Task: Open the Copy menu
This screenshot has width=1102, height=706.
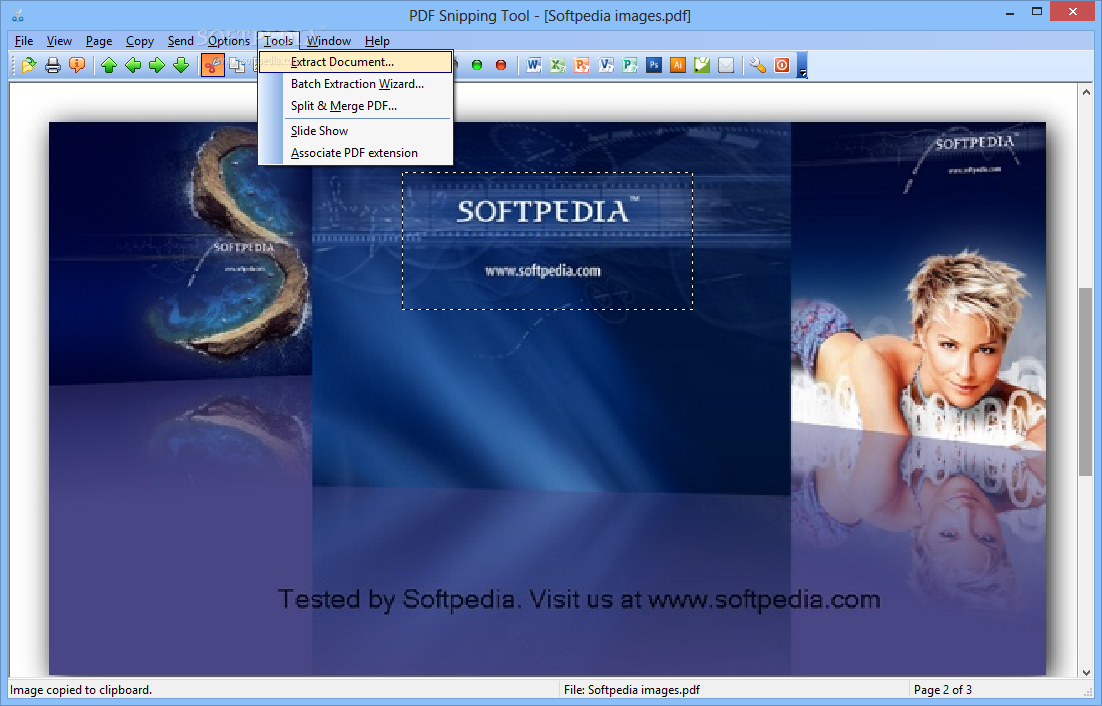Action: (x=140, y=41)
